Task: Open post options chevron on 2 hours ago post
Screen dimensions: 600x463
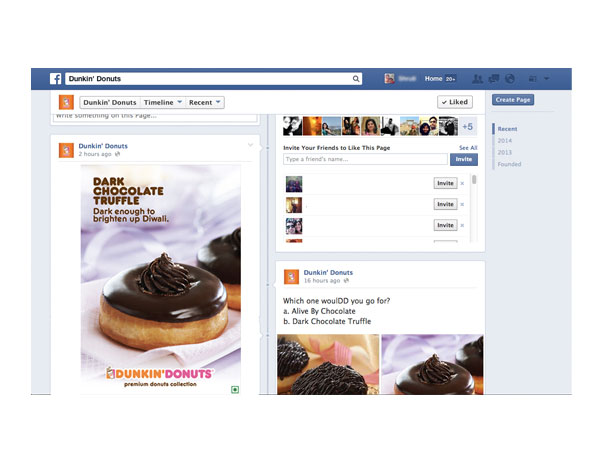Action: (250, 145)
